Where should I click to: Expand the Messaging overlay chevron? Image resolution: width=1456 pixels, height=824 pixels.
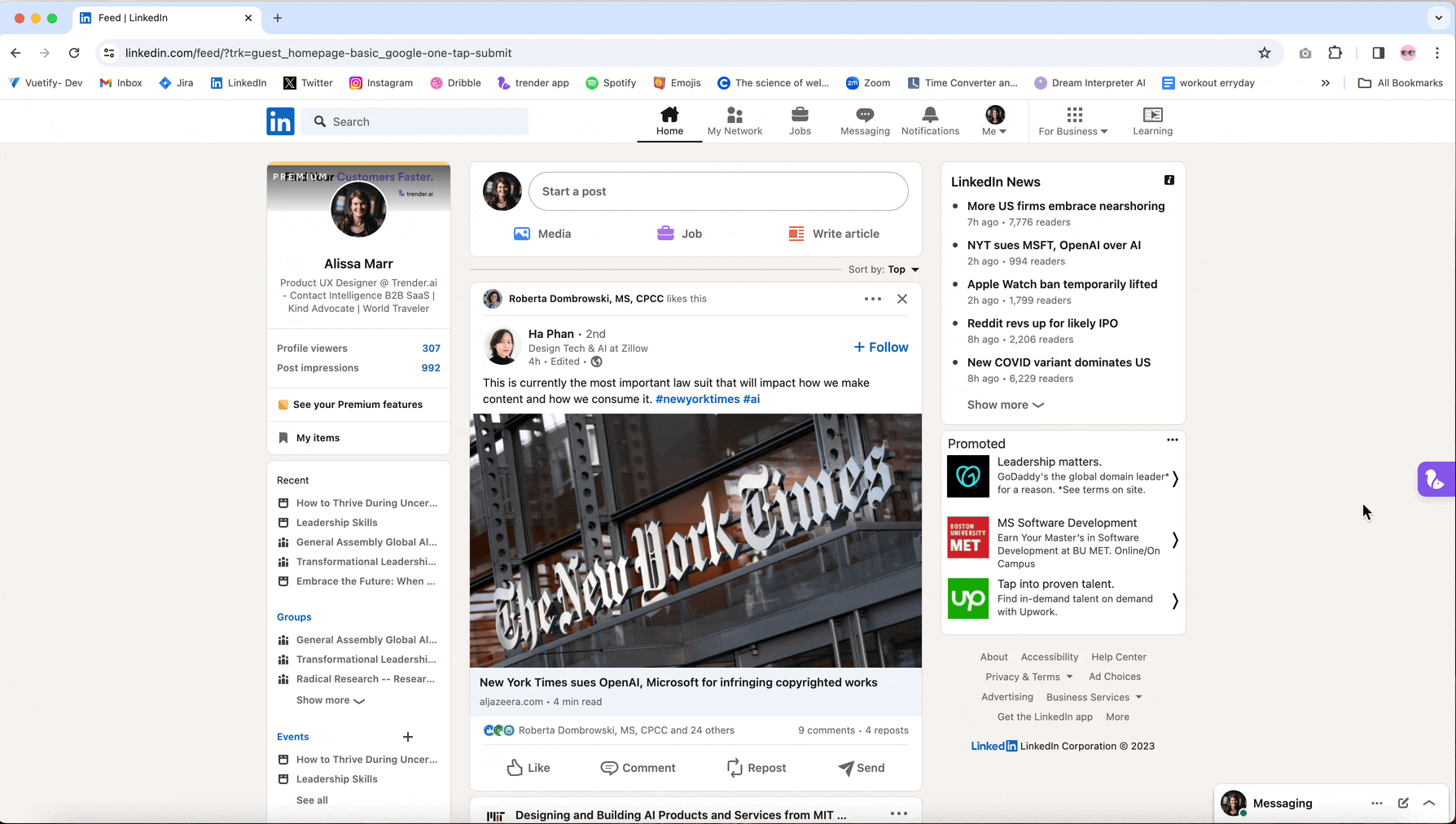[x=1429, y=803]
